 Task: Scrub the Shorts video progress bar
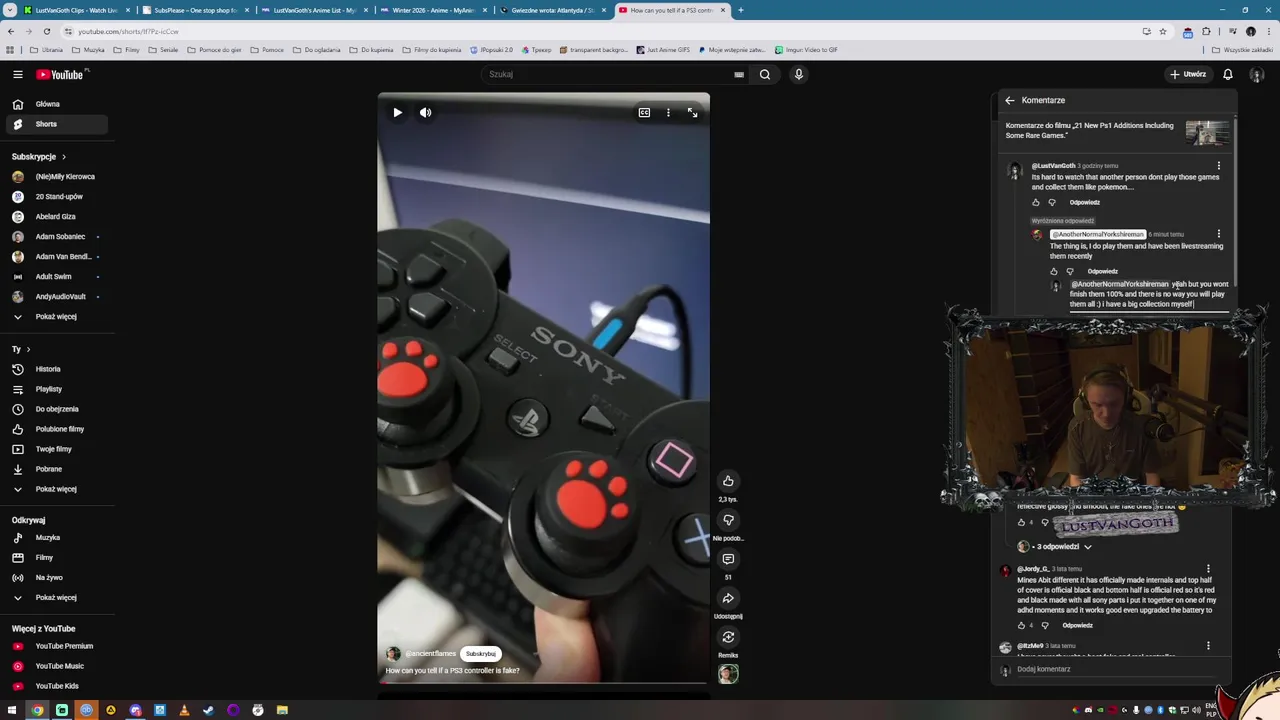(544, 684)
